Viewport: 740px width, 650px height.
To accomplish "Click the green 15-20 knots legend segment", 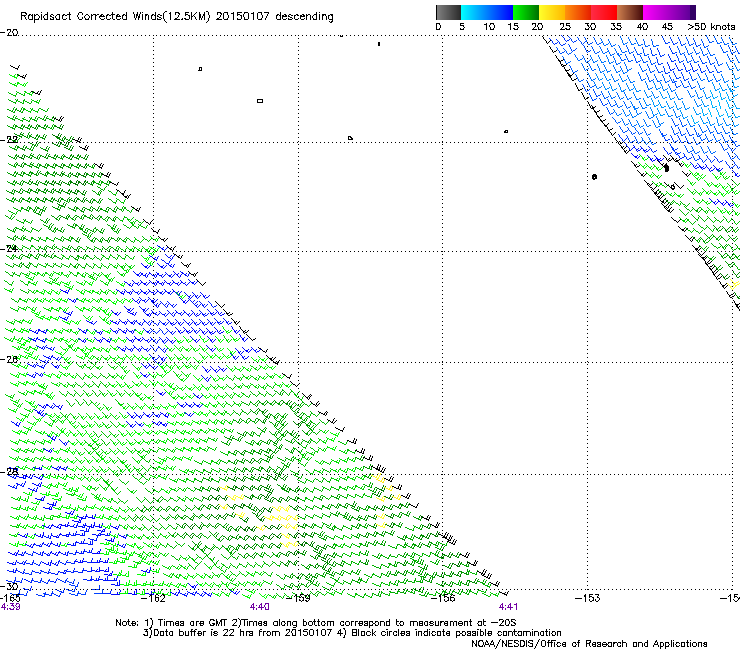I will point(526,12).
